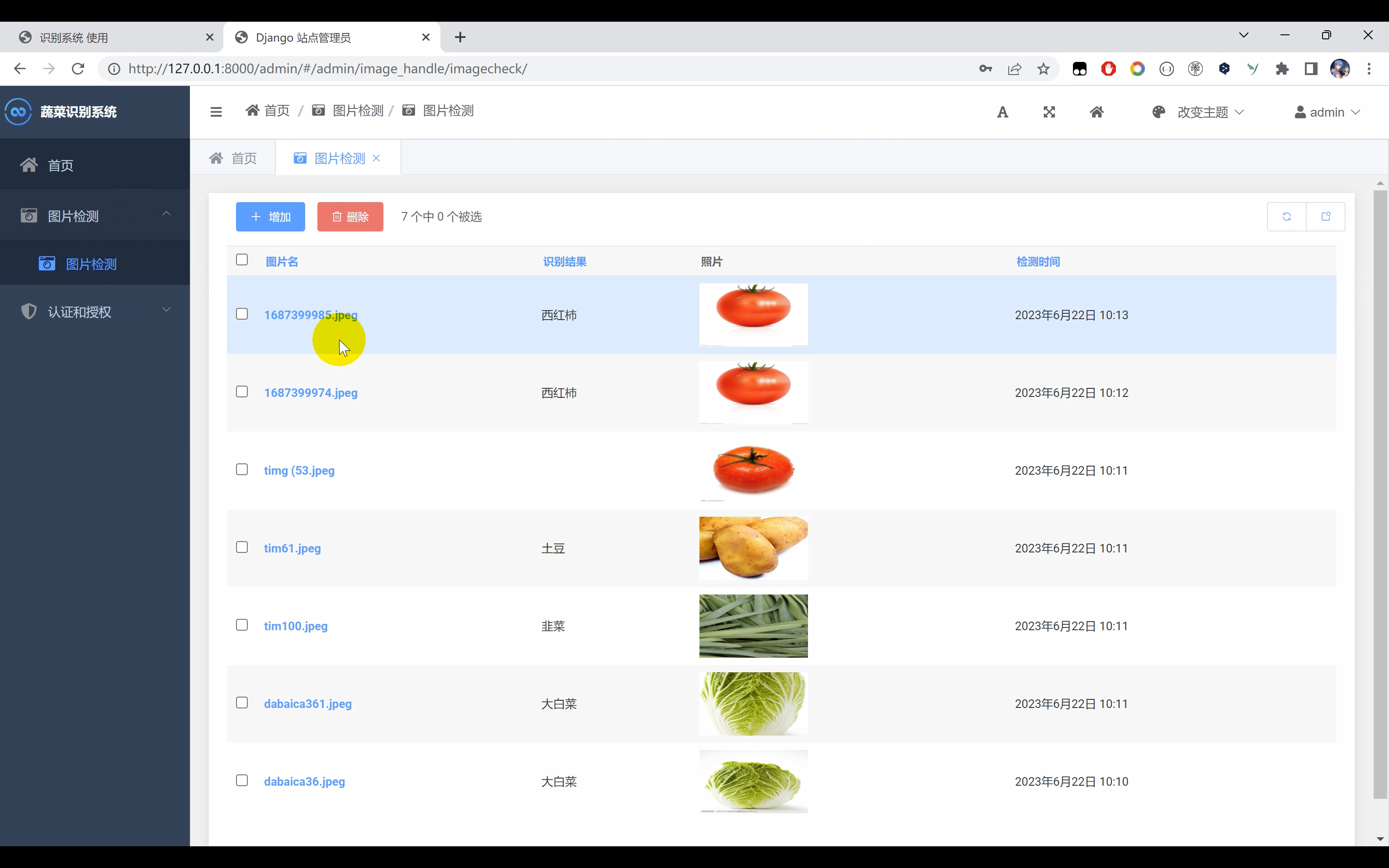Check the select-all checkbox in the table header
Image resolution: width=1389 pixels, height=868 pixels.
241,259
